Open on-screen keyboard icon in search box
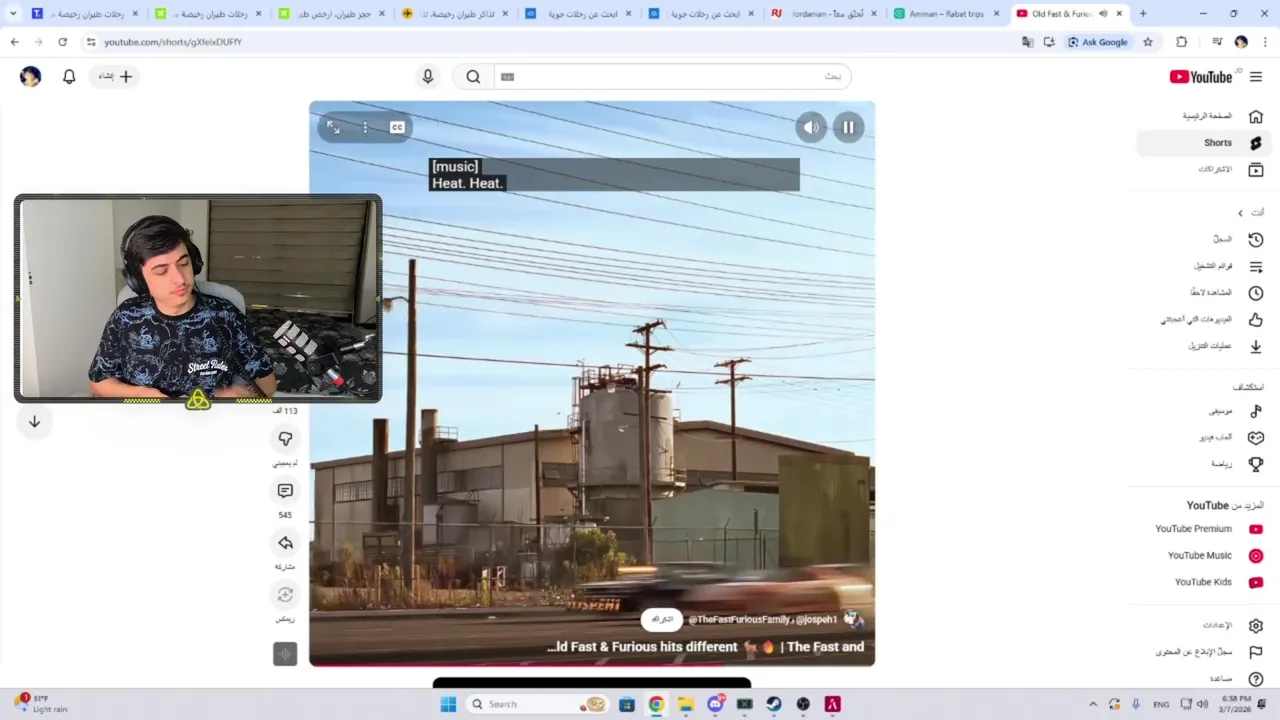Viewport: 1280px width, 720px height. (507, 76)
